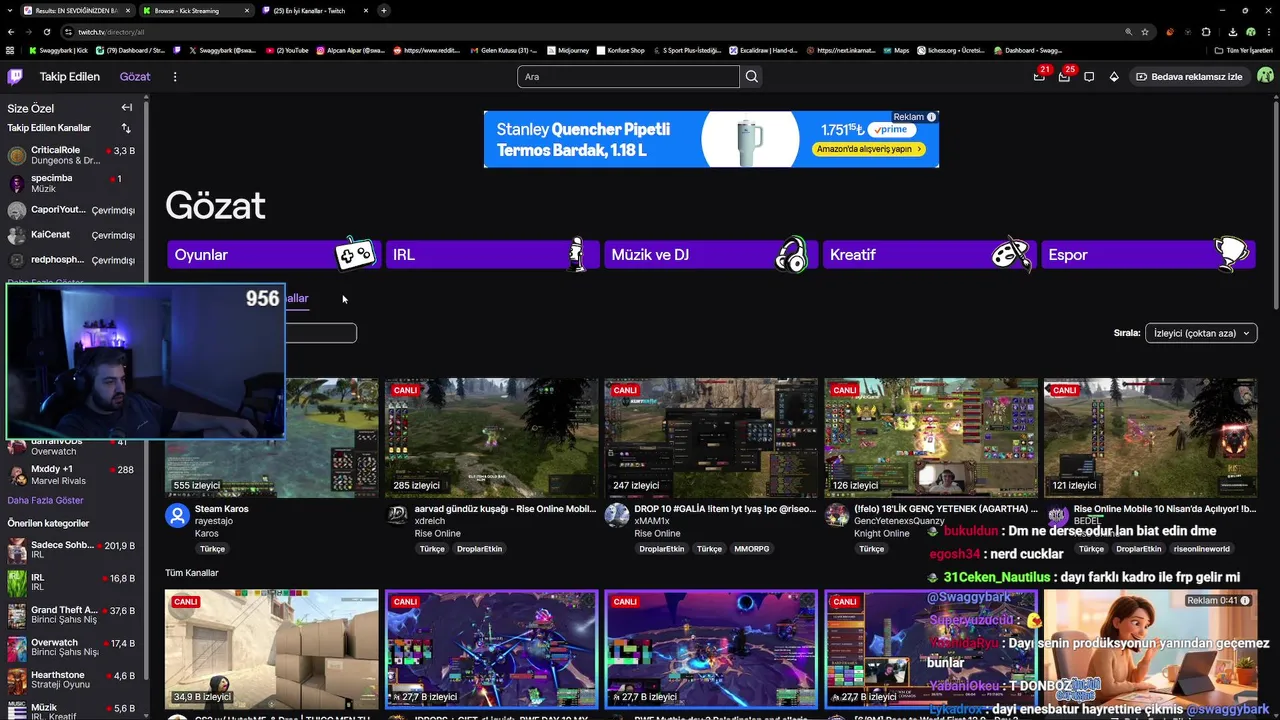Click DroplarEtkin tag under xdreich stream

479,549
